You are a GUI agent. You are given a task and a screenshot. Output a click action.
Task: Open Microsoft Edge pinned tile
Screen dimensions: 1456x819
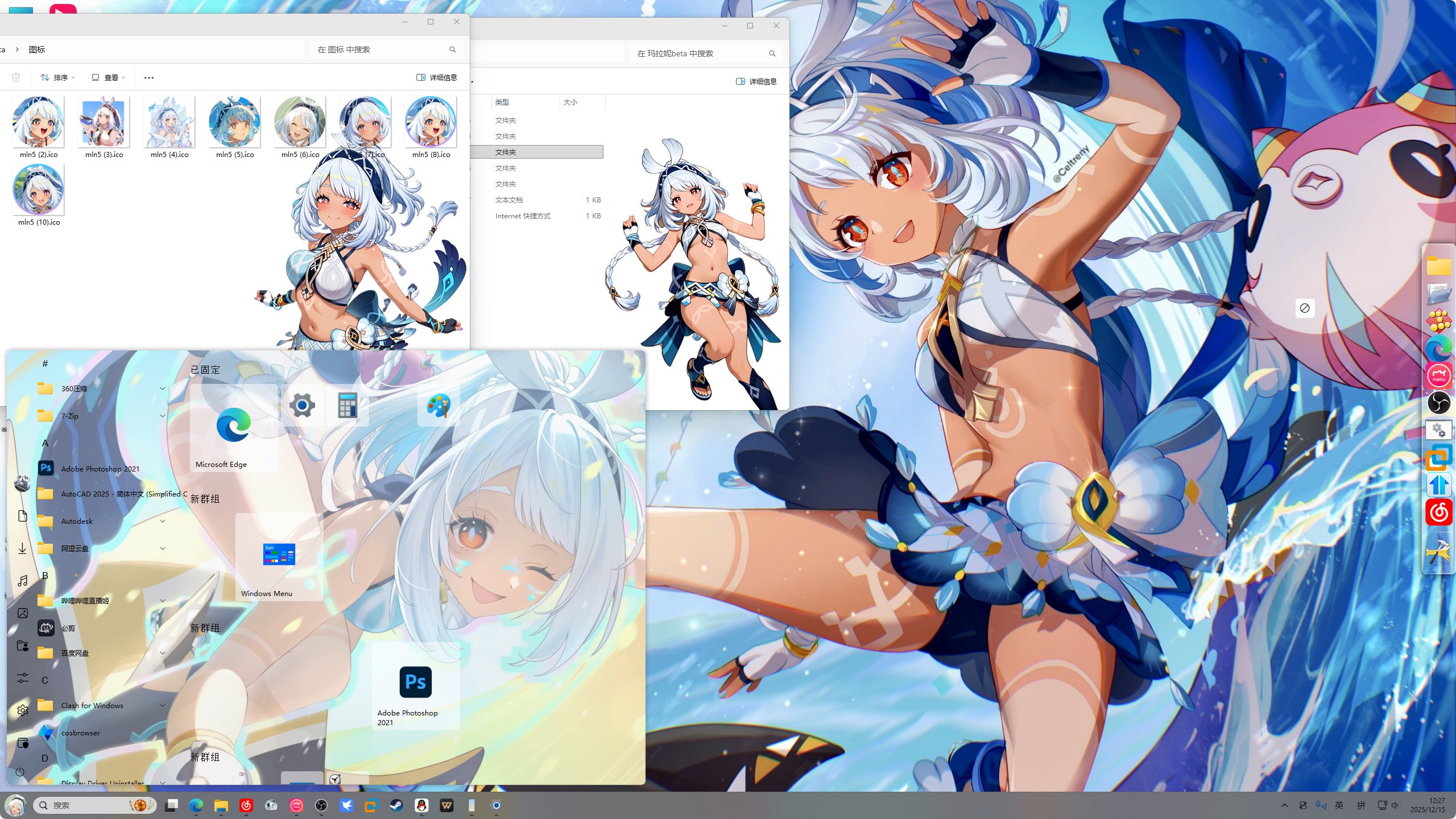pyautogui.click(x=233, y=427)
